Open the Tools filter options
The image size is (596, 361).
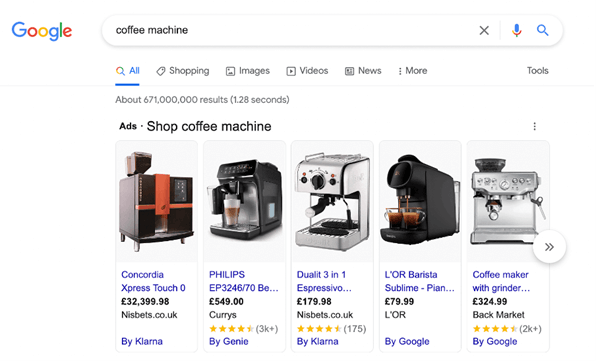[x=537, y=71]
